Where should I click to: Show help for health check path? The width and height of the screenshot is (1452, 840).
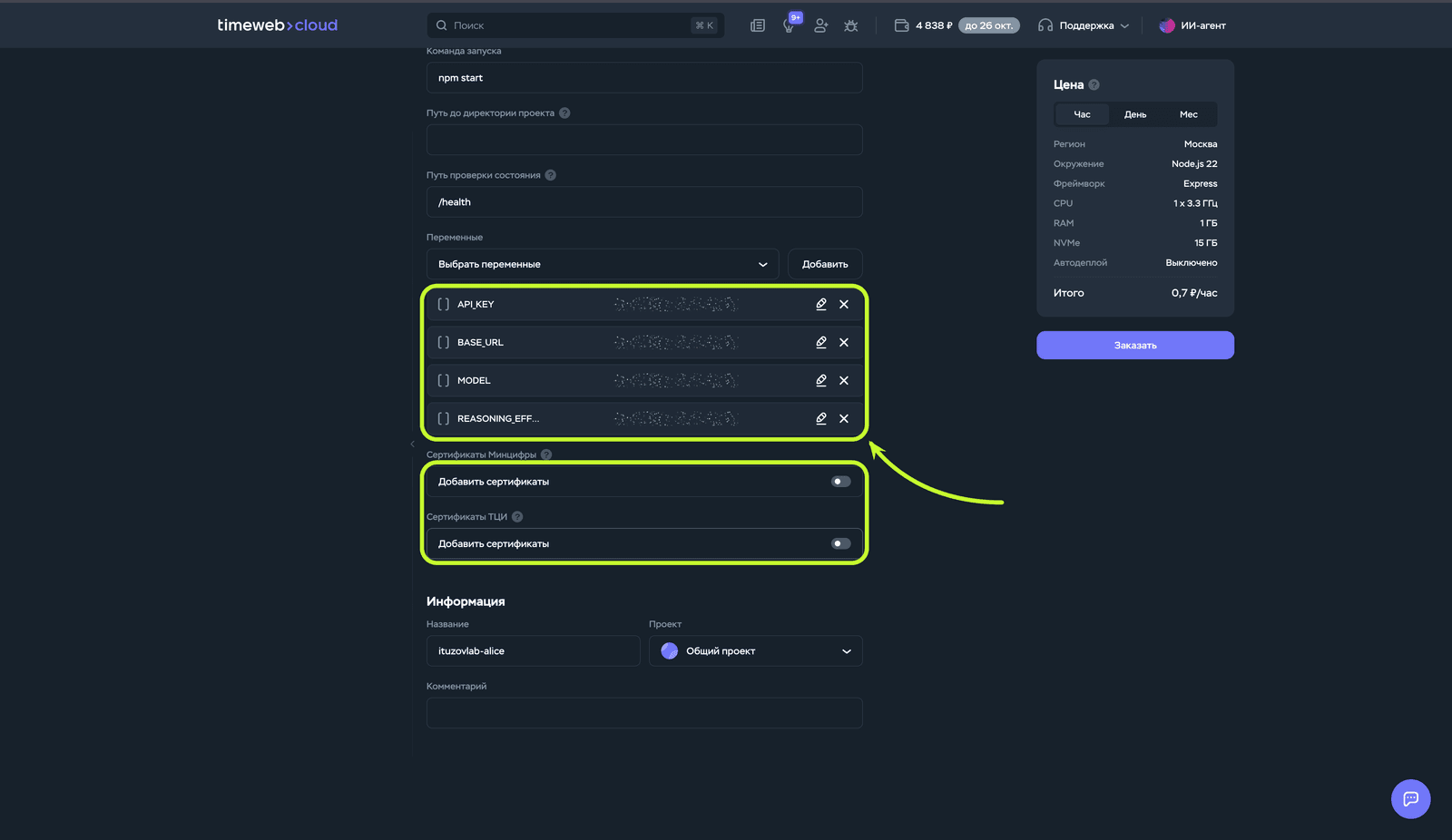[x=551, y=175]
